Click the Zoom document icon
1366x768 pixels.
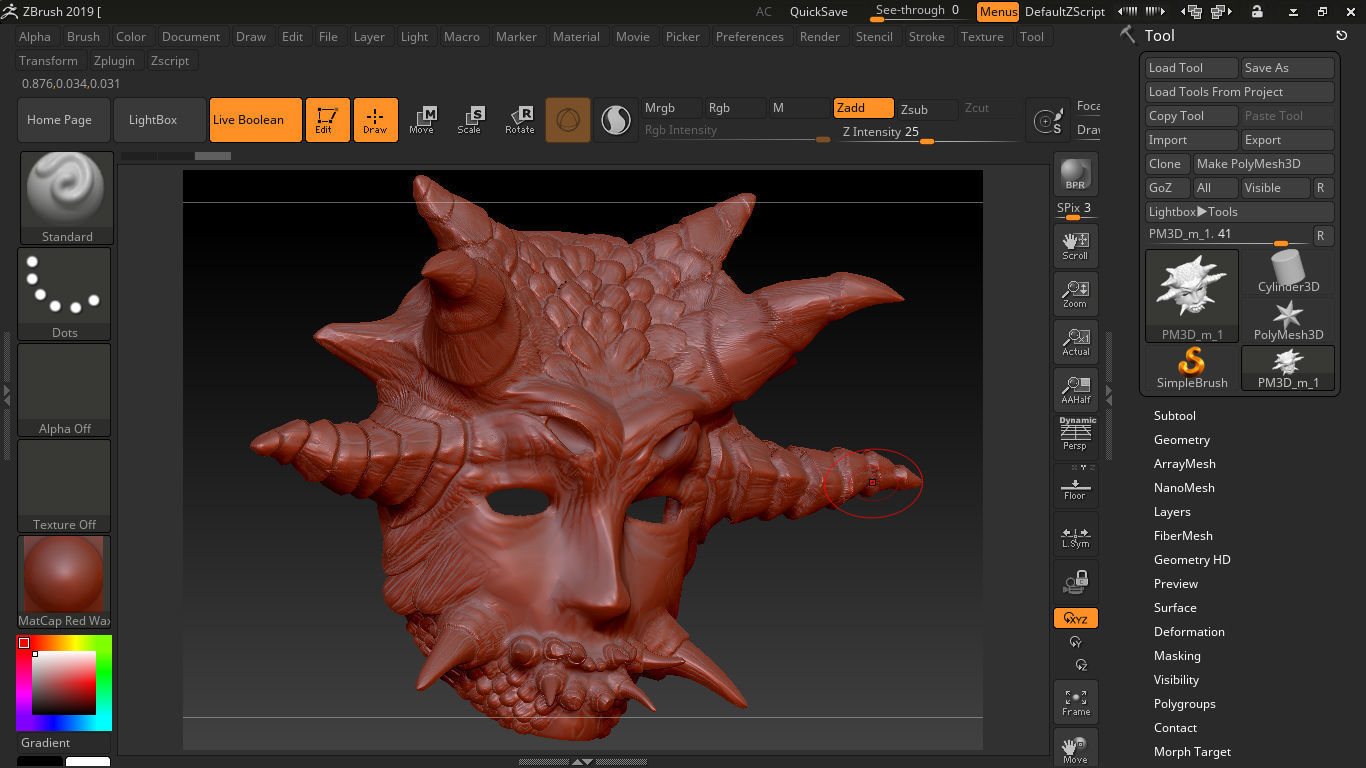tap(1075, 293)
